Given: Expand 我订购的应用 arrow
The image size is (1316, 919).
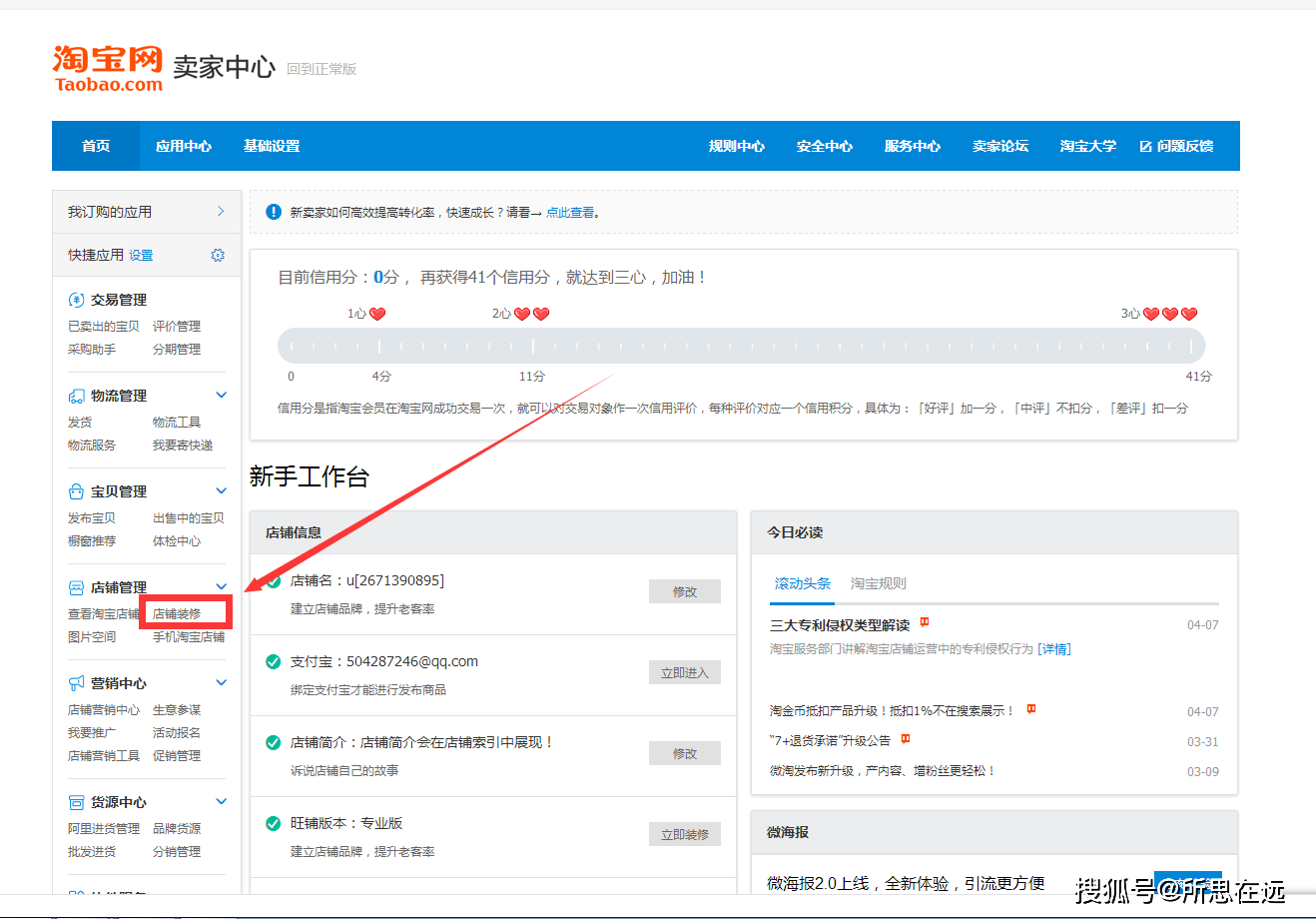Looking at the screenshot, I should pos(221,212).
